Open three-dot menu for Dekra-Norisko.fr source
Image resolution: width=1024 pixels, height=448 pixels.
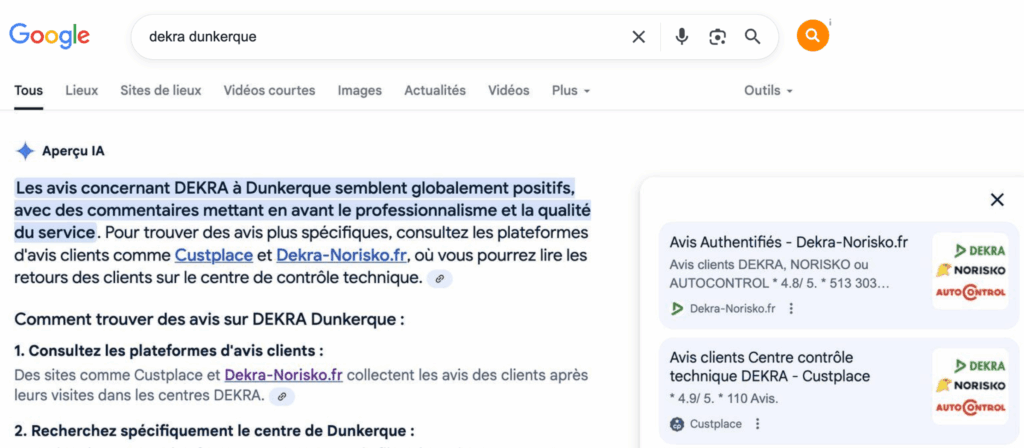point(791,308)
